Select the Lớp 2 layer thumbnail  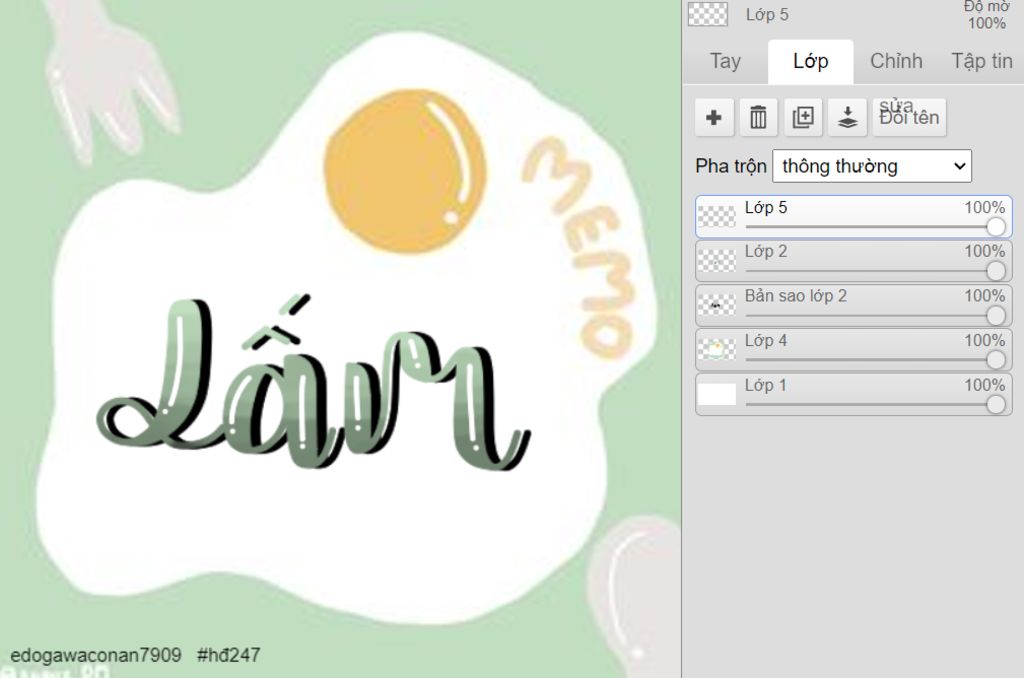[716, 261]
